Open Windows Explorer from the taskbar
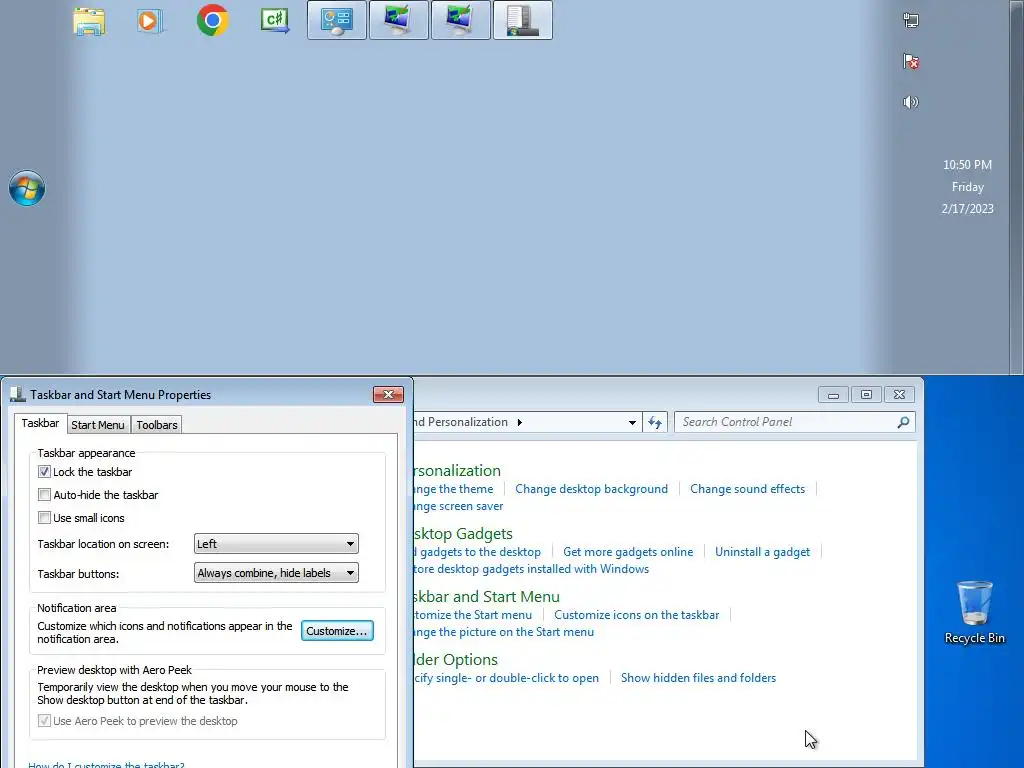This screenshot has height=768, width=1024. [89, 21]
